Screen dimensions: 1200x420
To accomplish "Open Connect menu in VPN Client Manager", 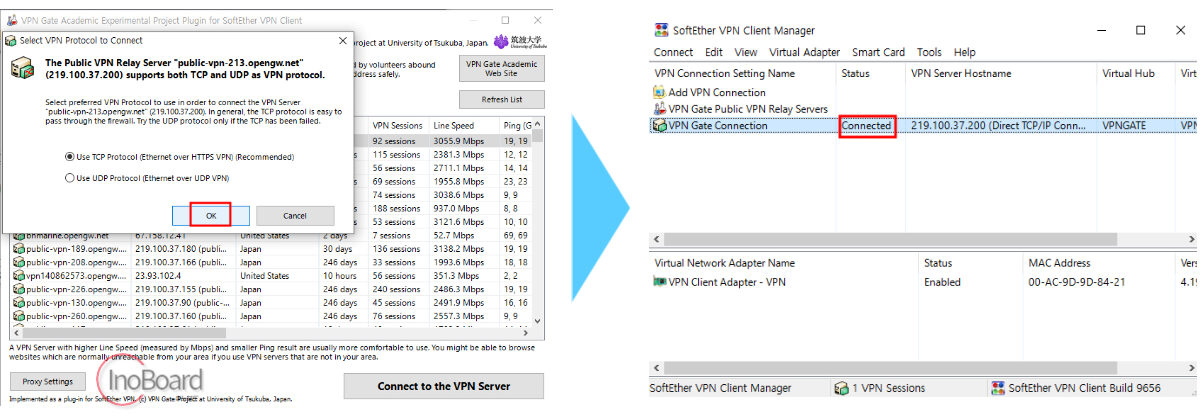I will 673,52.
